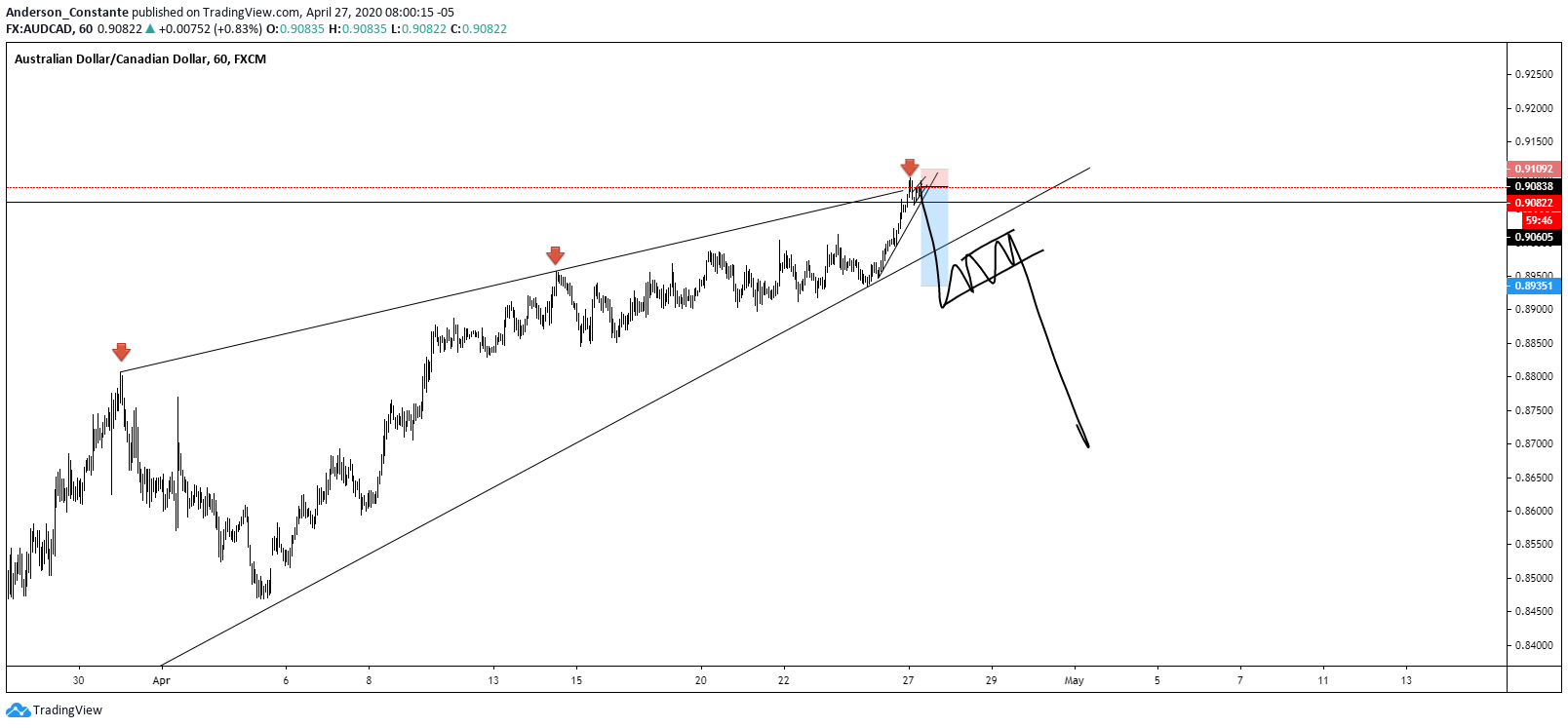Click the 0.85000 price axis value
1568x728 pixels.
click(1534, 578)
